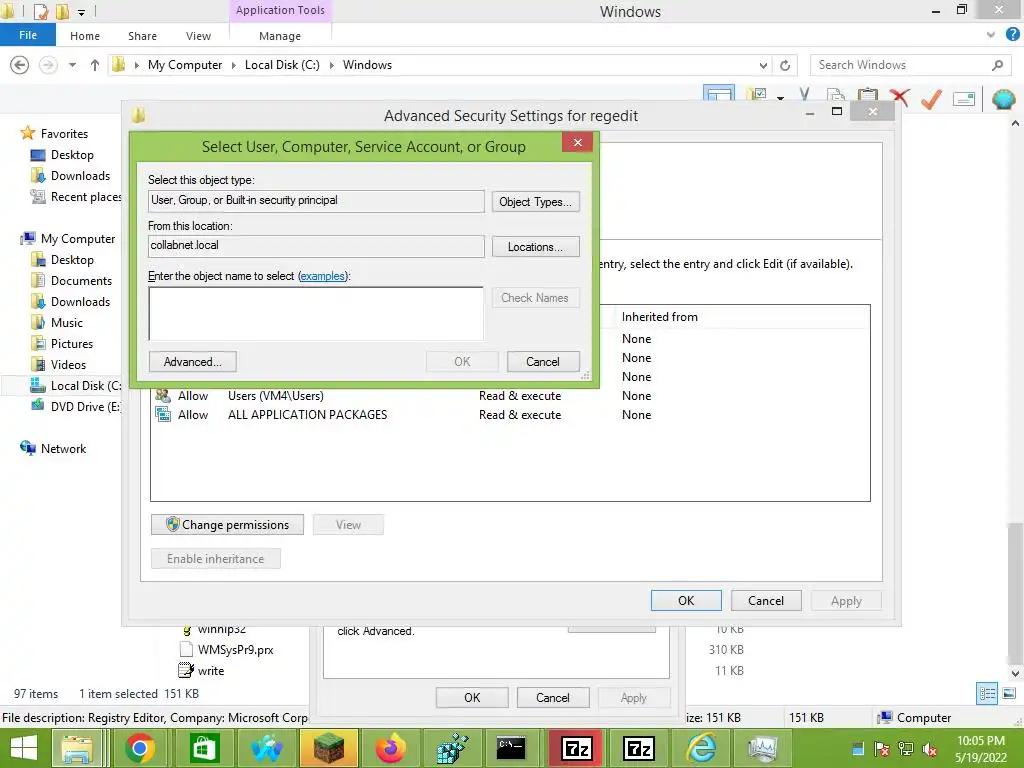
Task: Click Local Disk (C:) breadcrumb segment
Action: click(x=282, y=65)
